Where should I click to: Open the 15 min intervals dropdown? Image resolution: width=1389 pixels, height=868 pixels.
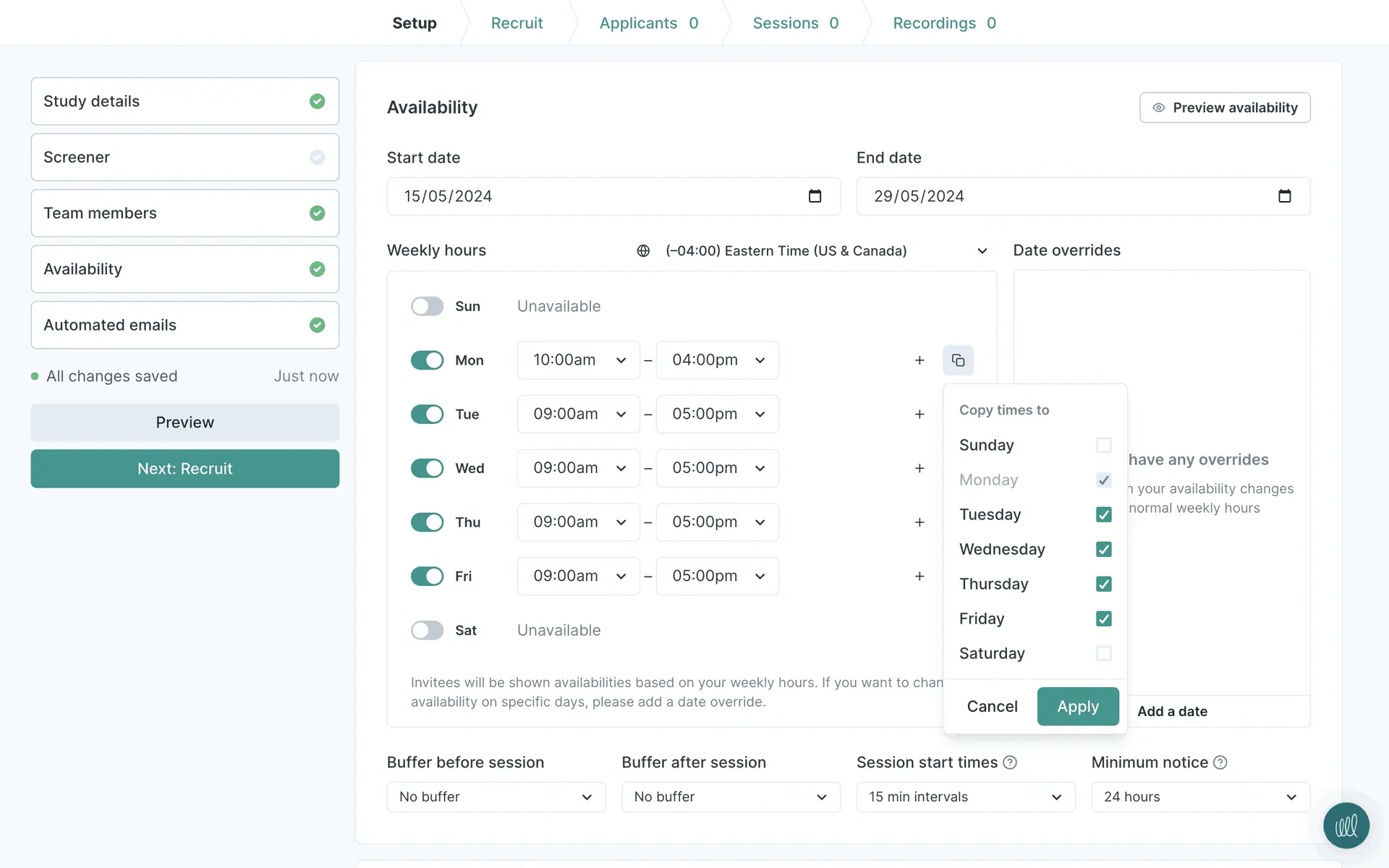(x=965, y=796)
